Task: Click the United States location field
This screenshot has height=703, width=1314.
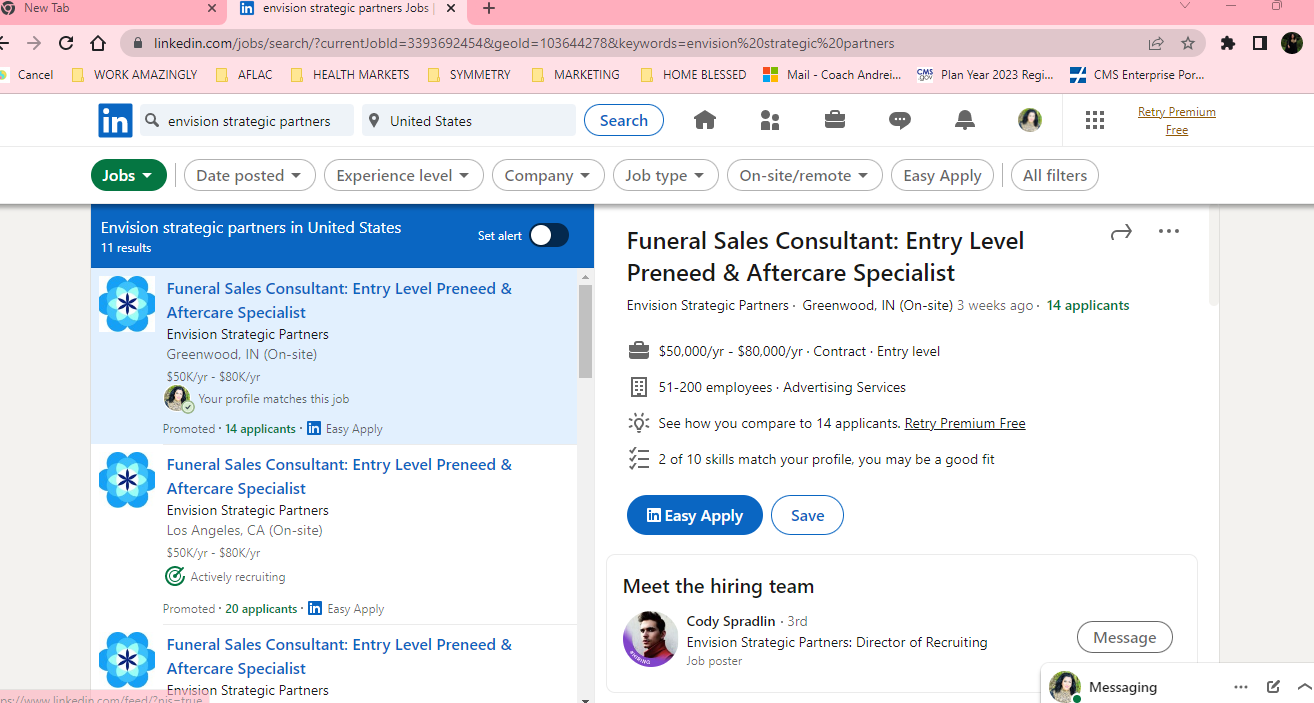Action: (469, 120)
